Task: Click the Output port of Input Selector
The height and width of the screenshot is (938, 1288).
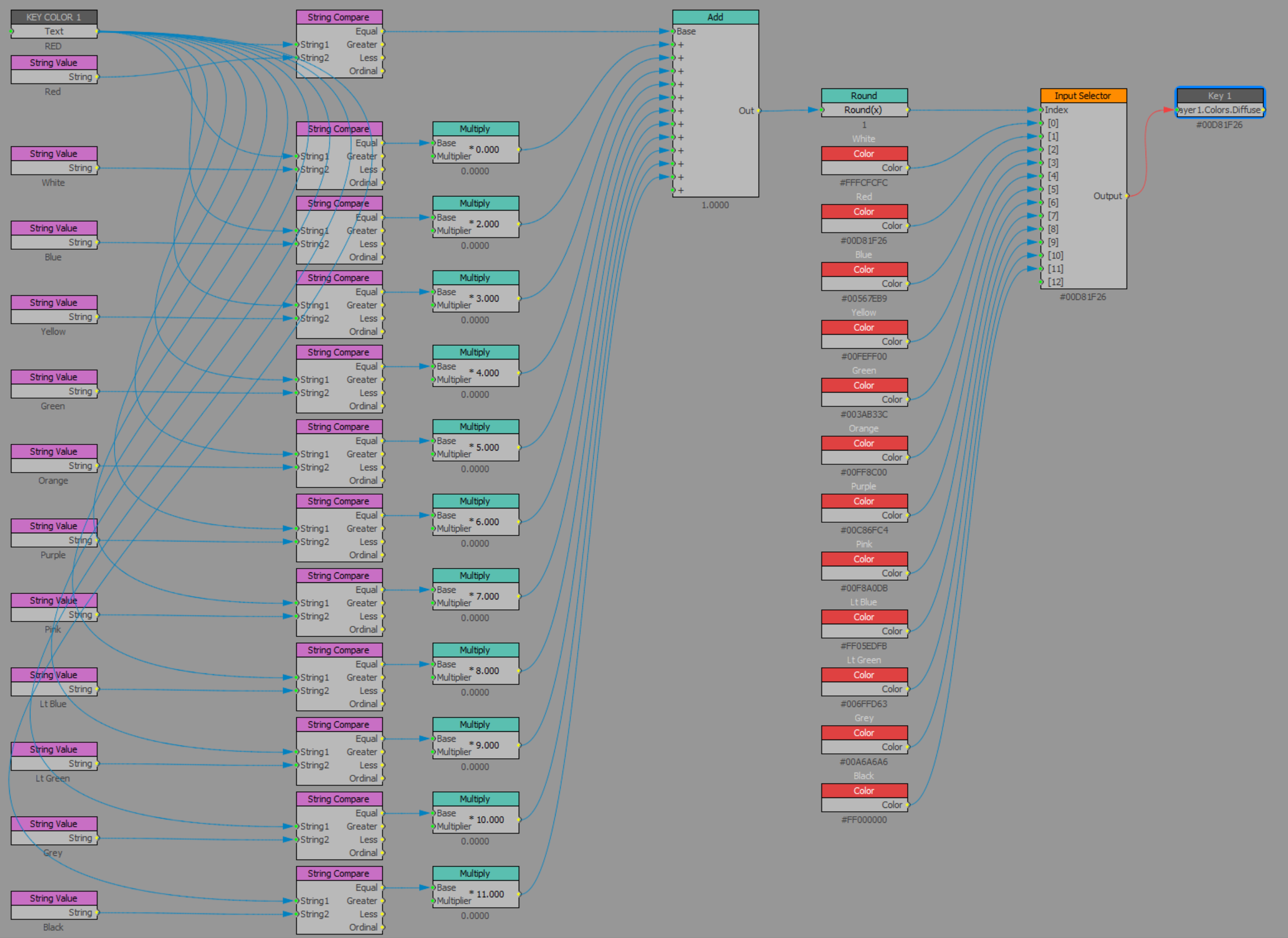Action: pos(1125,196)
